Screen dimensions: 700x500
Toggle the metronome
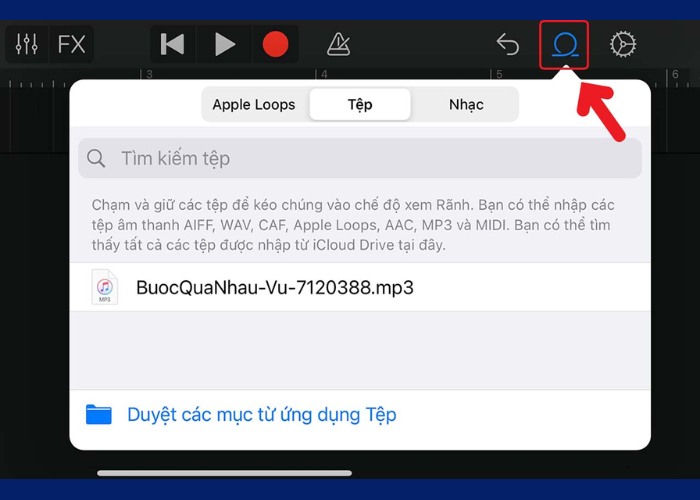point(338,44)
